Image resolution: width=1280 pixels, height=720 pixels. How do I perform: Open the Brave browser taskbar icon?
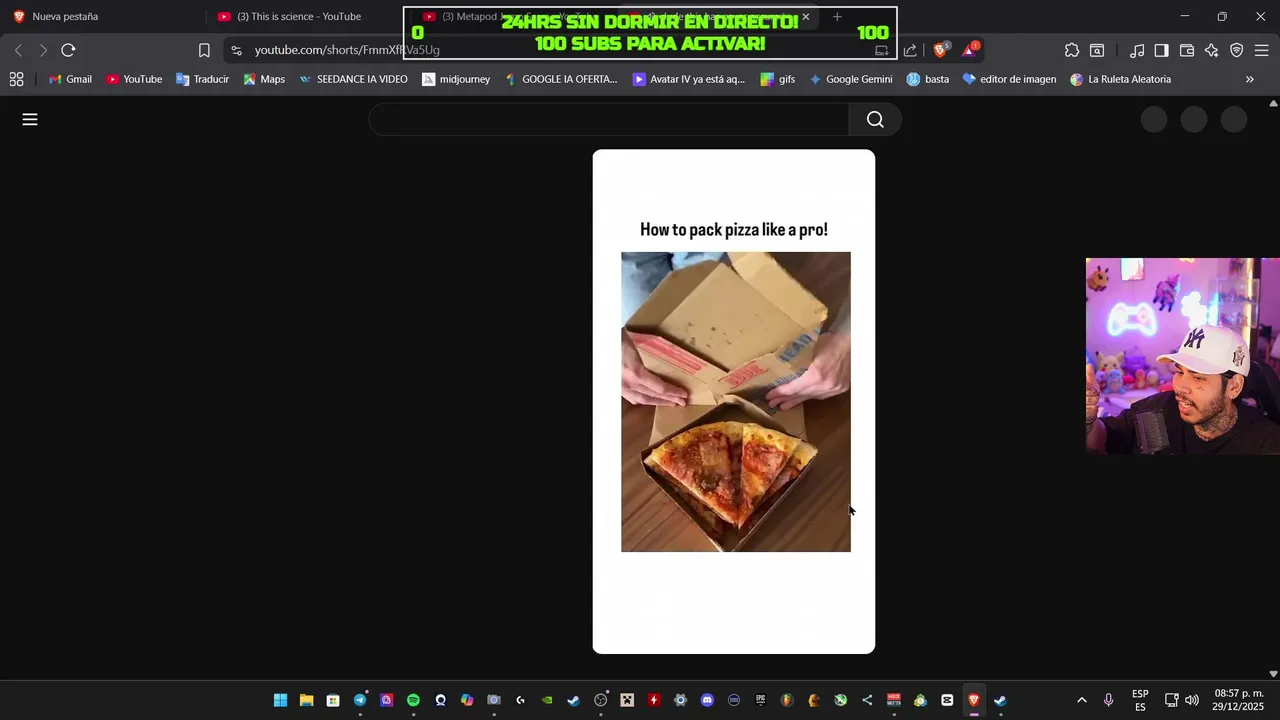tap(973, 700)
